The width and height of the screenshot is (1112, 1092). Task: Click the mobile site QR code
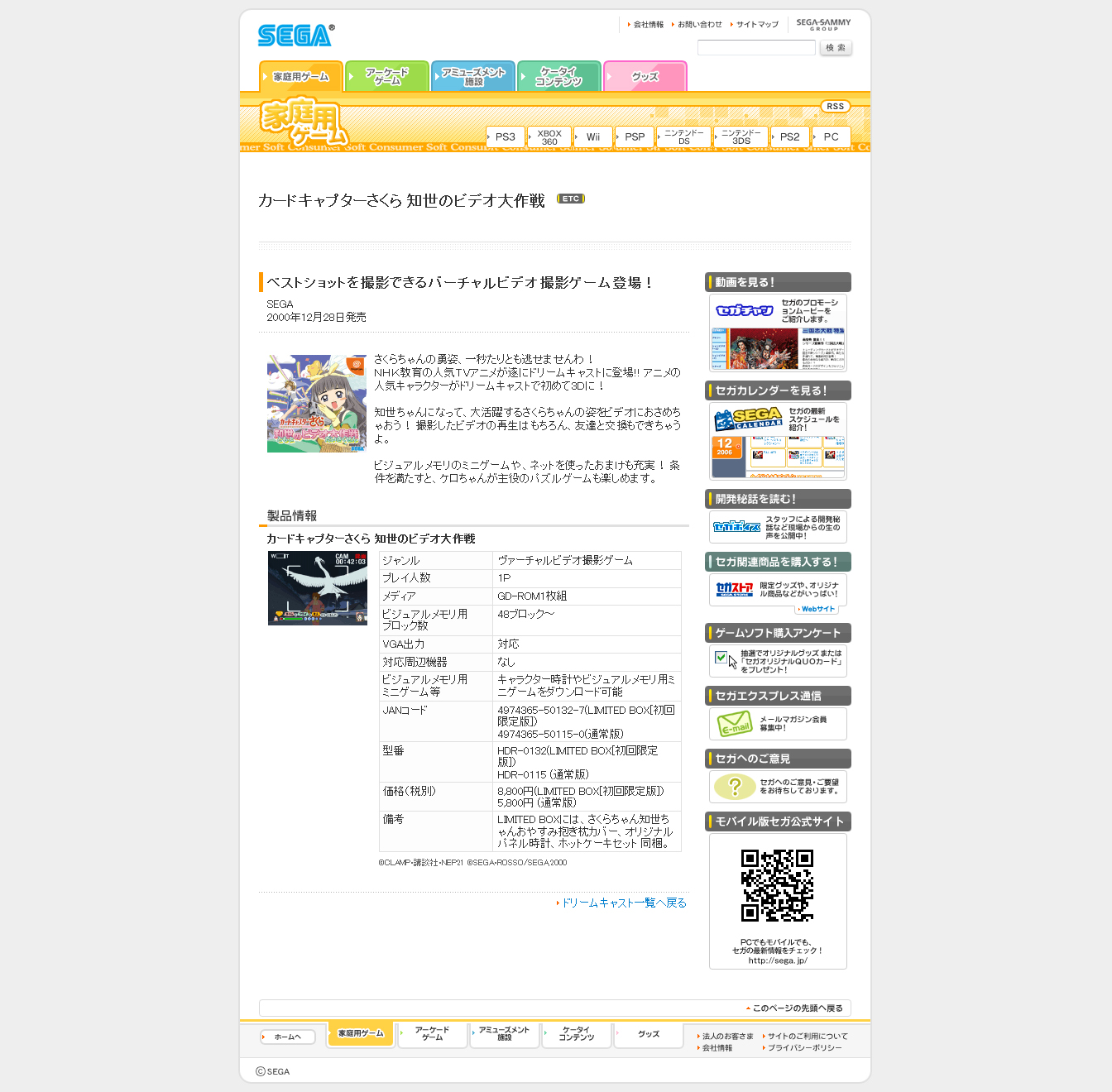pos(778,885)
